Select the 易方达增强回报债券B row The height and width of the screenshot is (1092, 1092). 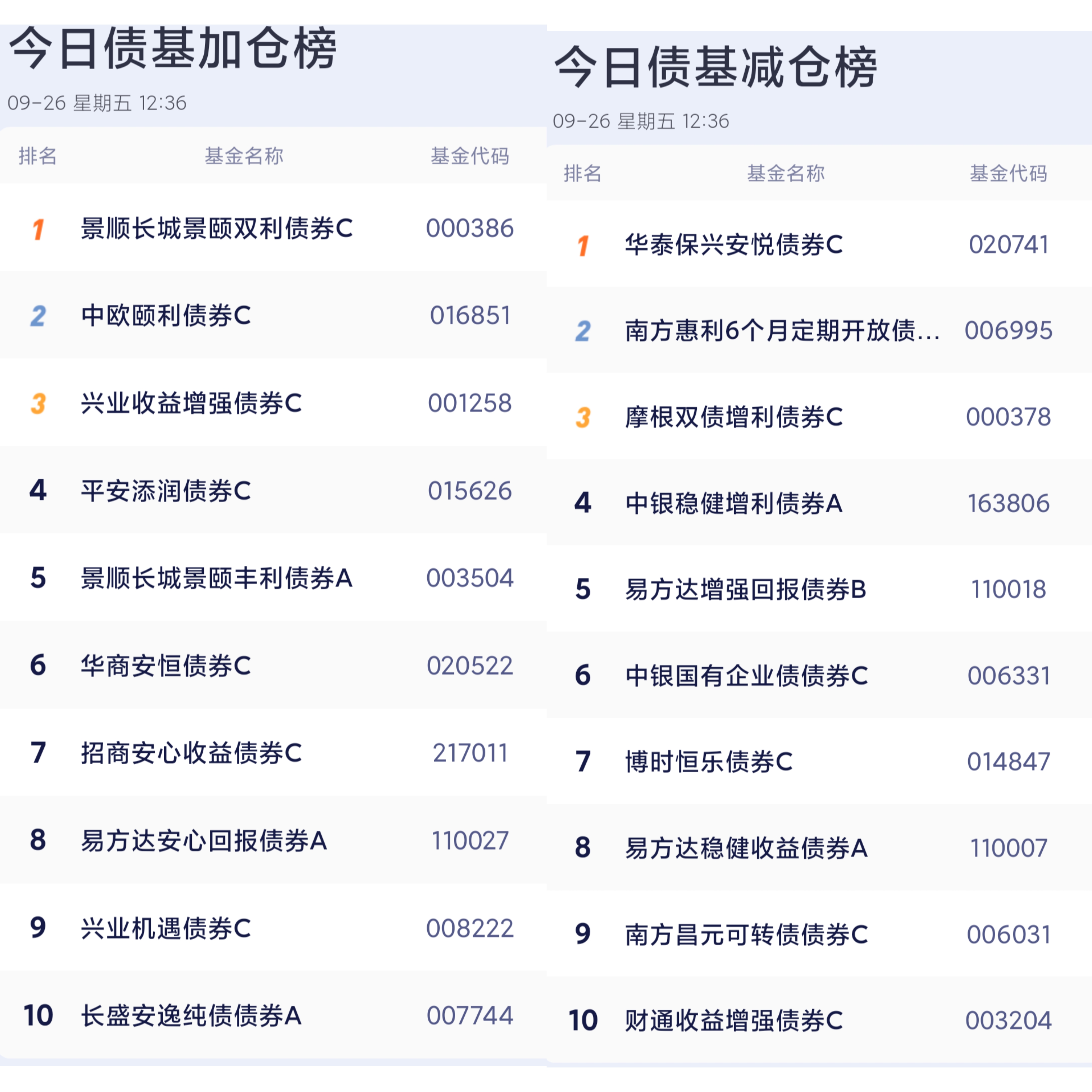click(x=745, y=589)
